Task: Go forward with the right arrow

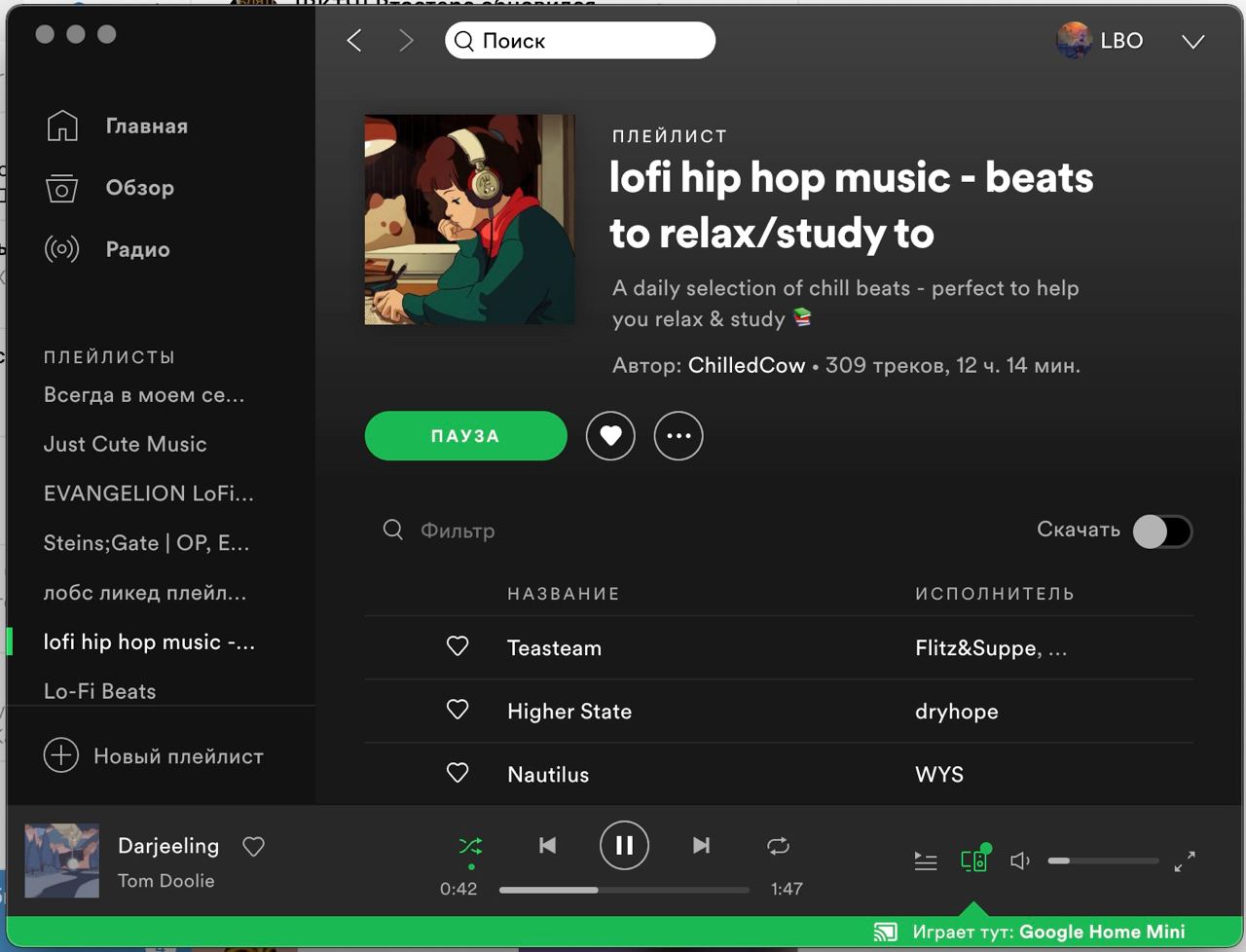Action: [x=406, y=41]
